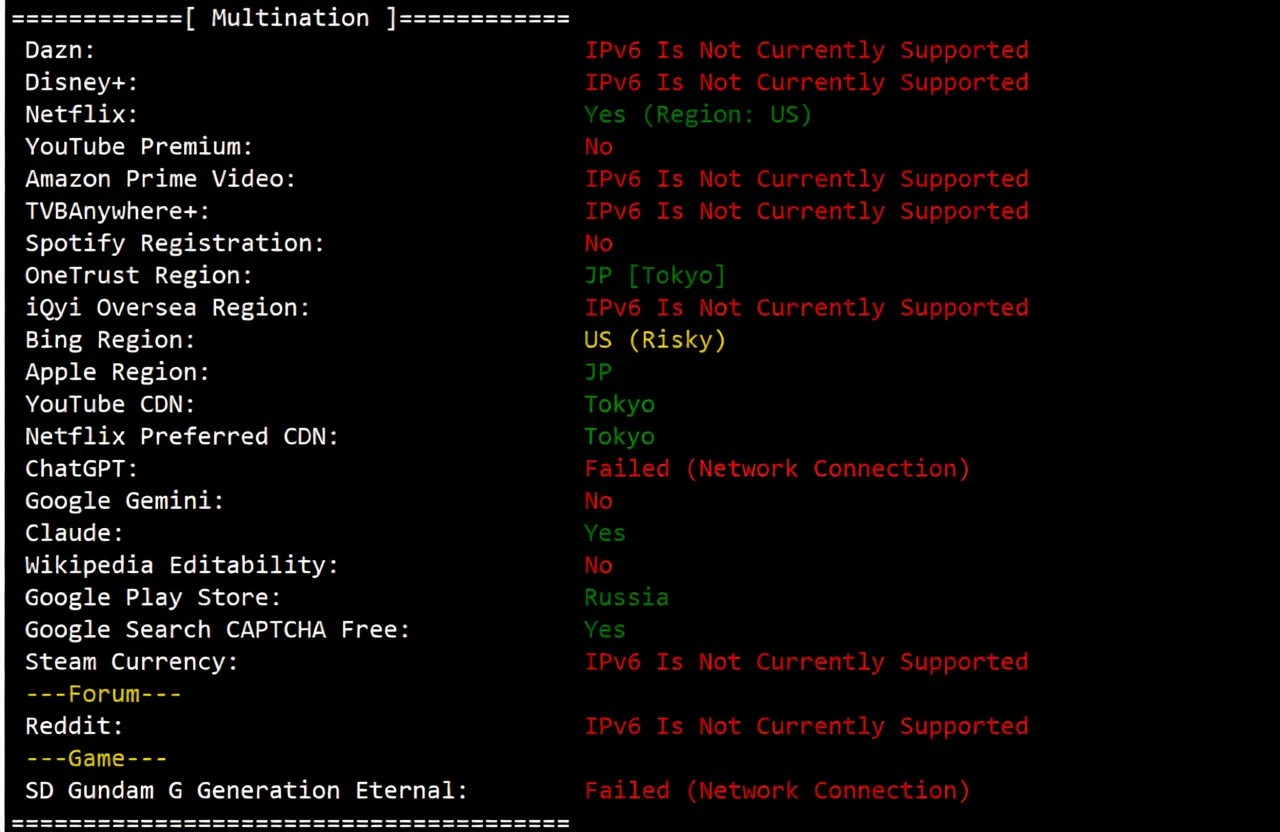This screenshot has width=1280, height=832.
Task: Click the green "Yes" beside Claude
Action: coord(606,533)
